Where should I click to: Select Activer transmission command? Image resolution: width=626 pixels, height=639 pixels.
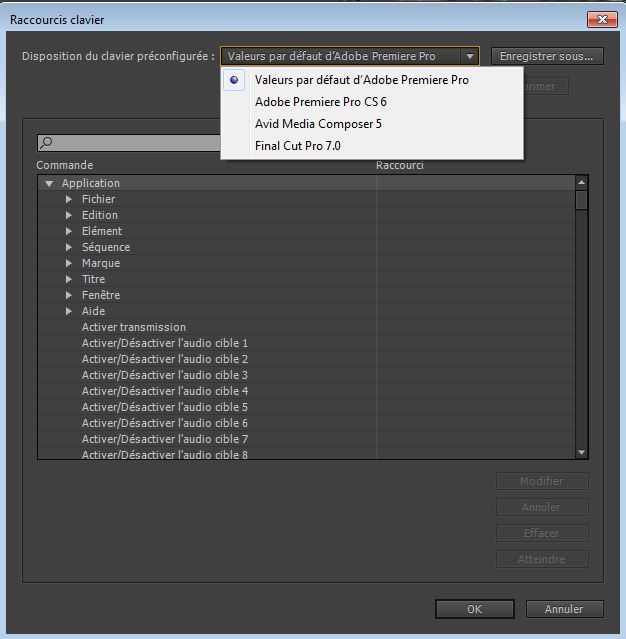point(134,327)
